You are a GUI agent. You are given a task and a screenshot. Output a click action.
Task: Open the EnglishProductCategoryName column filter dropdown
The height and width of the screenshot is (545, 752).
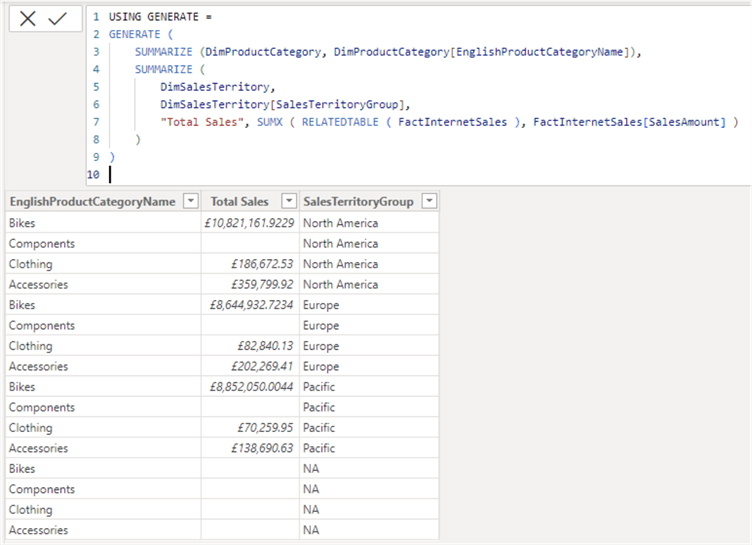(191, 202)
